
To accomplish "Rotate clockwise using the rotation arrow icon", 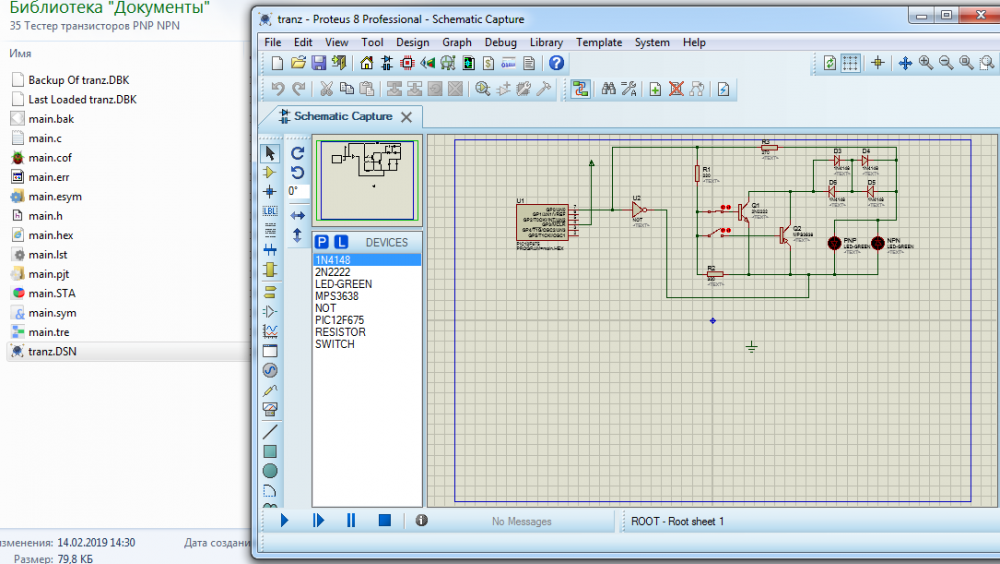I will coord(297,153).
